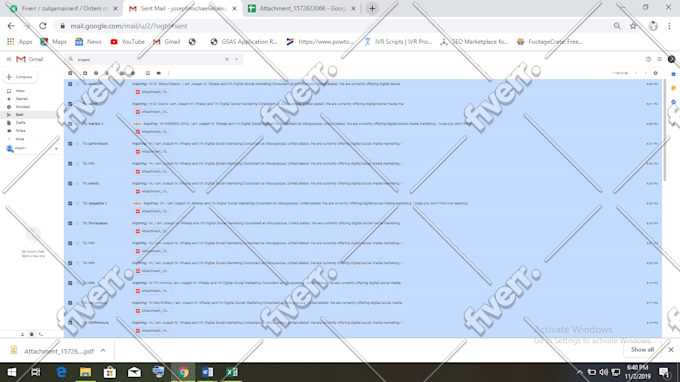The height and width of the screenshot is (382, 680).
Task: Reload the page
Action: click(42, 26)
